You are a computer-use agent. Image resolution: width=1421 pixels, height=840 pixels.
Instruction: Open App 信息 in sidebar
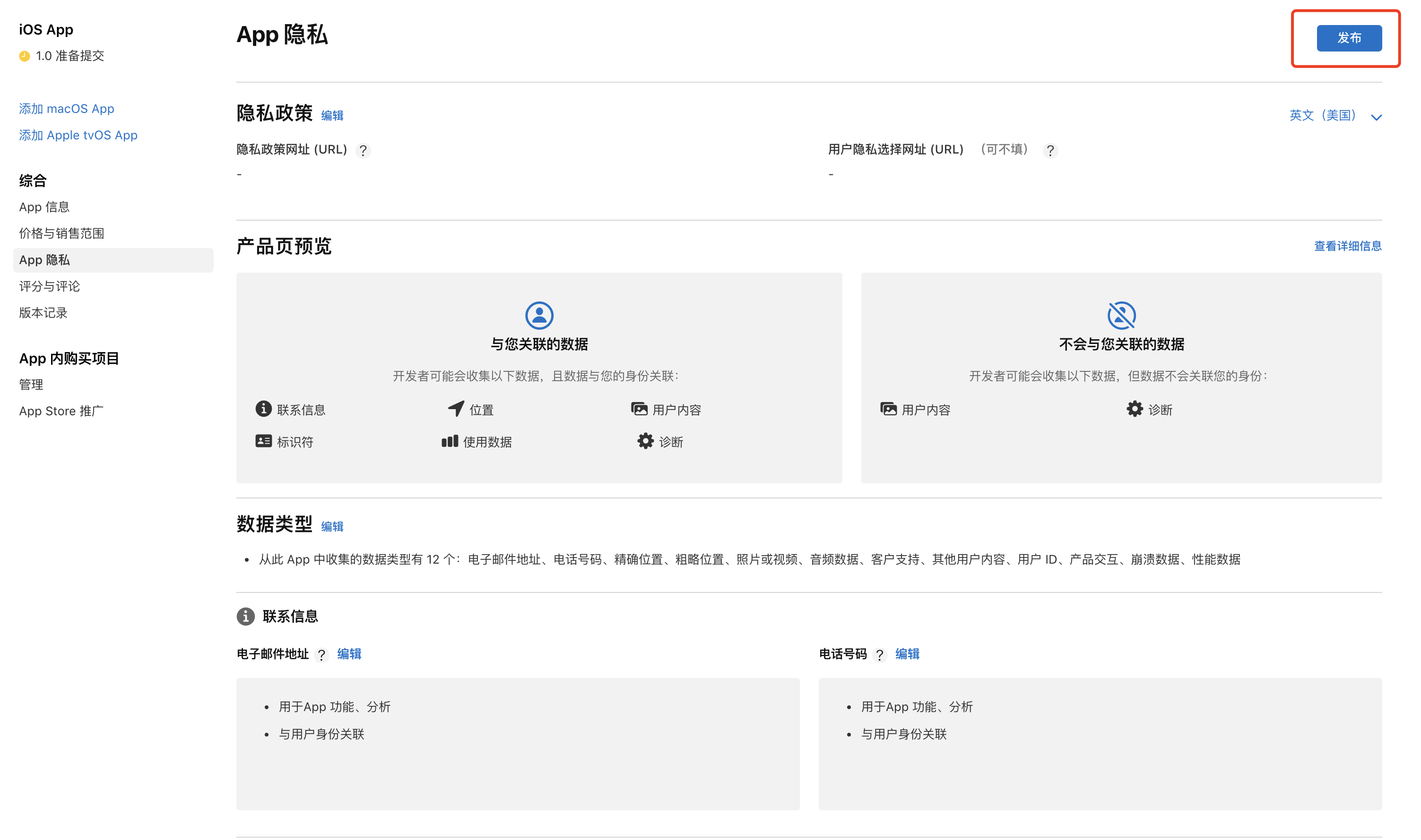[44, 207]
